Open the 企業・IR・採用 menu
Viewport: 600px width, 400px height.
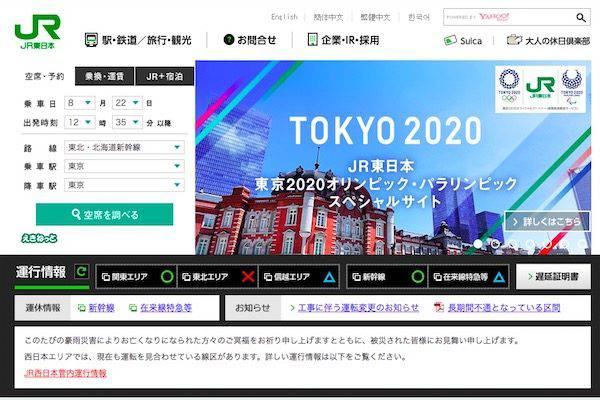point(344,40)
